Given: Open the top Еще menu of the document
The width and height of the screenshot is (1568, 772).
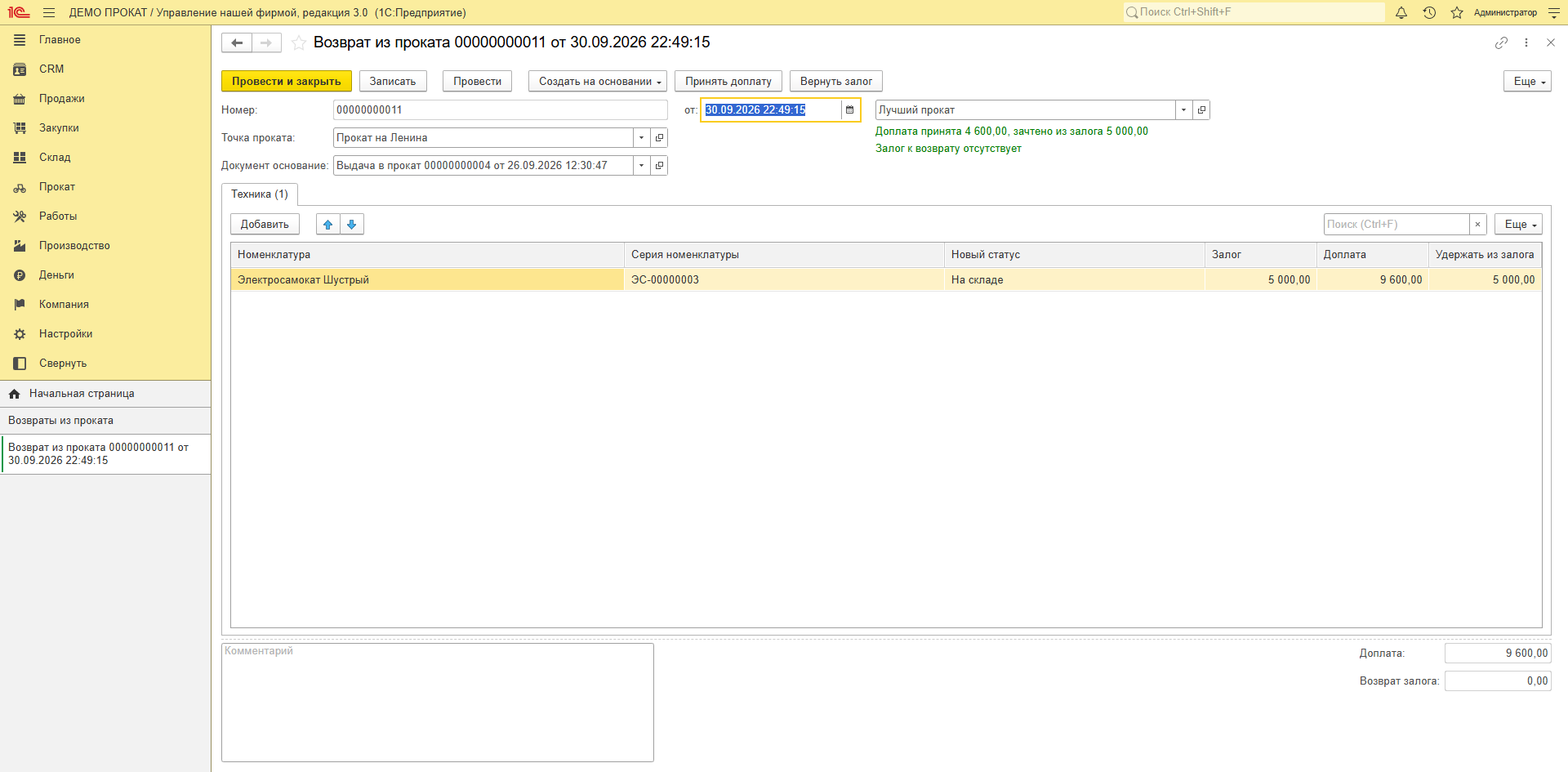Looking at the screenshot, I should click(x=1527, y=81).
